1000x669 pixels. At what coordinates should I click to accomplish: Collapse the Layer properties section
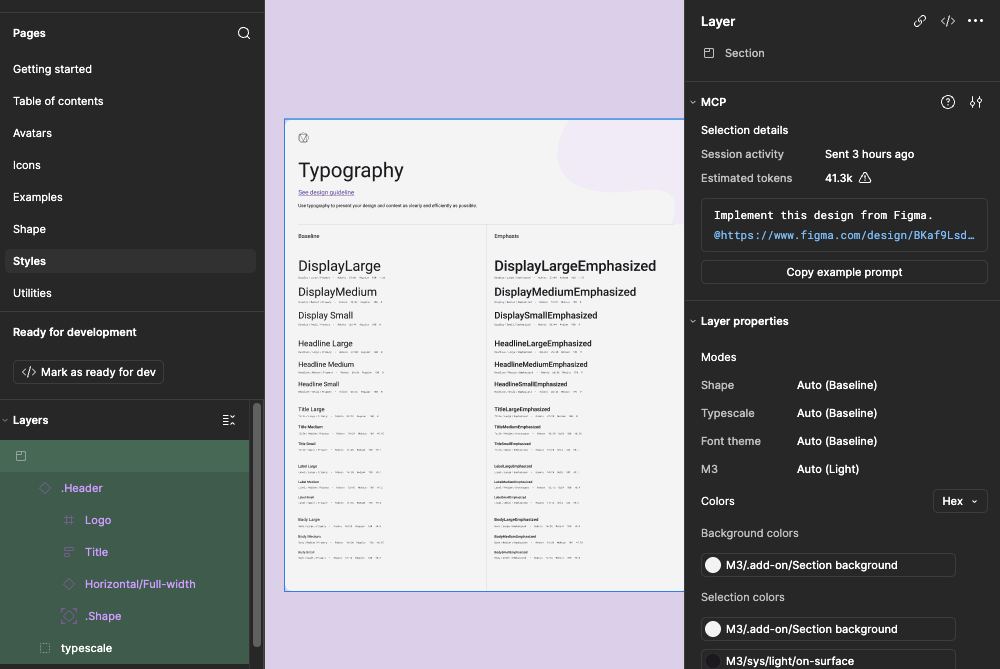pos(693,321)
